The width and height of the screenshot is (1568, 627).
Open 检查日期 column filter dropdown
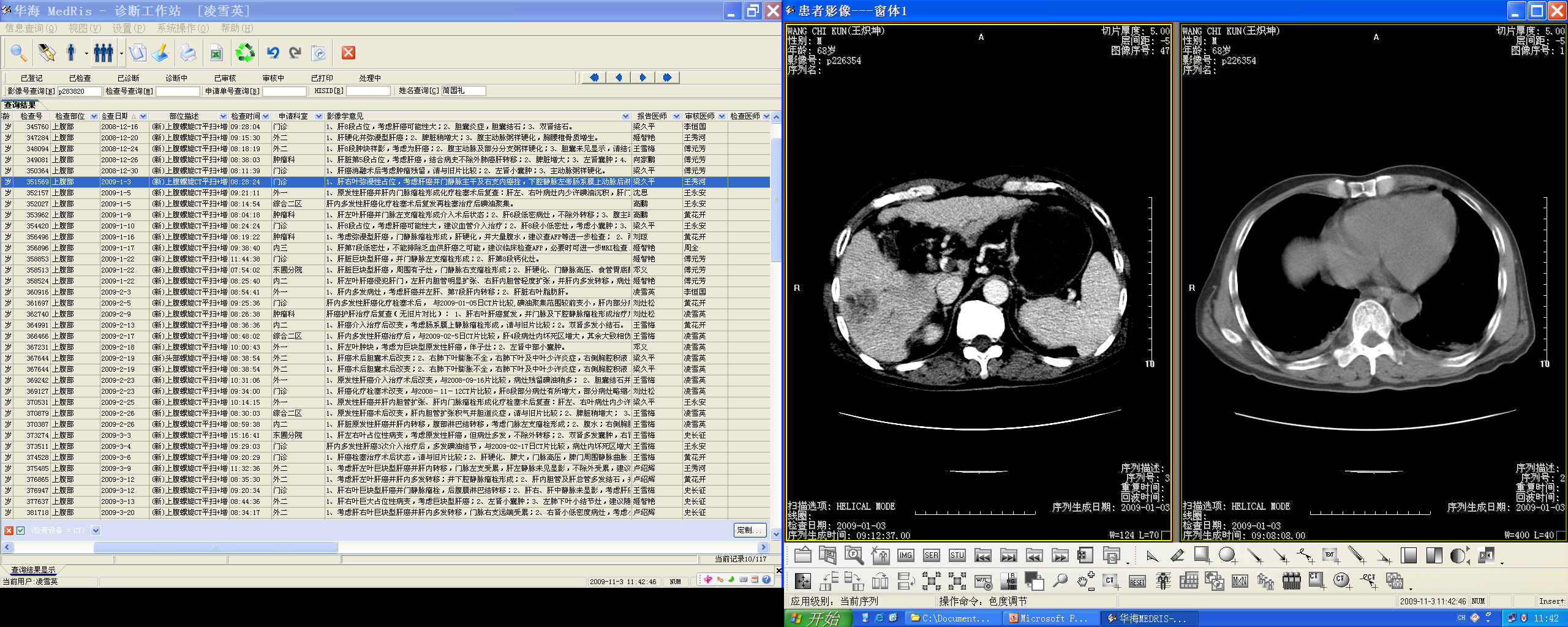[143, 116]
